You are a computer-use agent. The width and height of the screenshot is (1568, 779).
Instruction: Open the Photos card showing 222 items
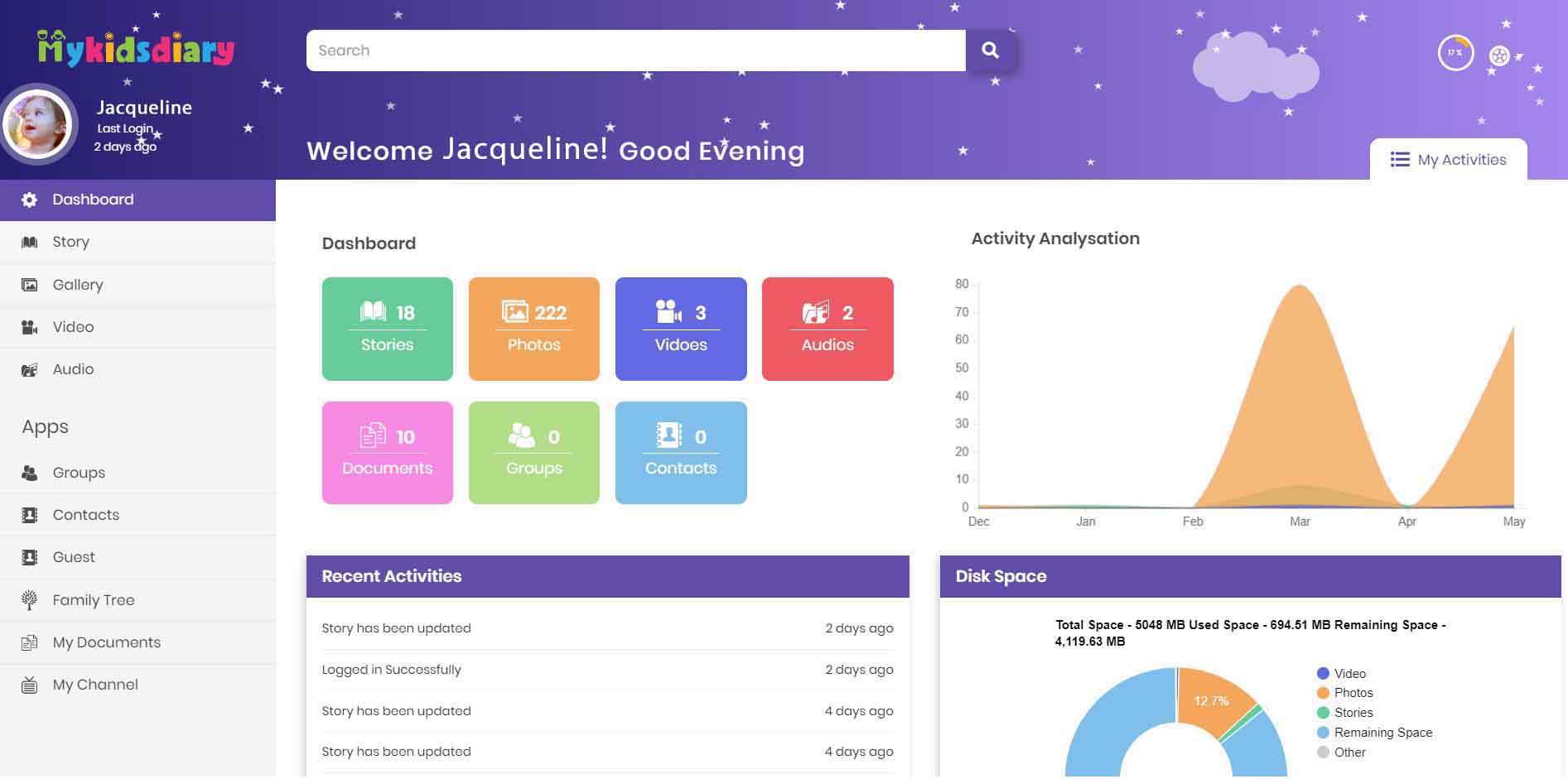[533, 328]
